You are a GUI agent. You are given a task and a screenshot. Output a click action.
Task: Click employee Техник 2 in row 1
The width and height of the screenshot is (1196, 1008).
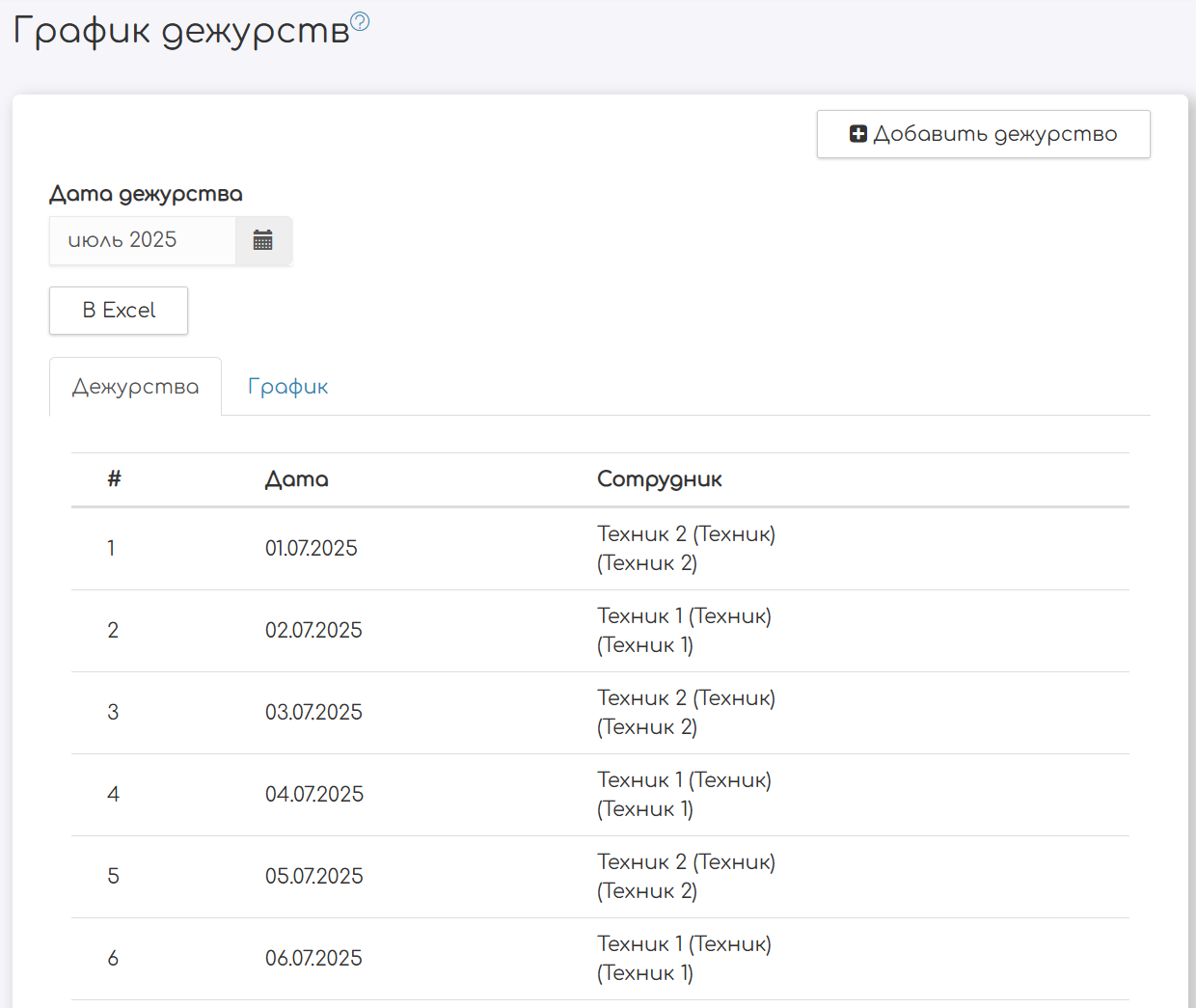(685, 548)
